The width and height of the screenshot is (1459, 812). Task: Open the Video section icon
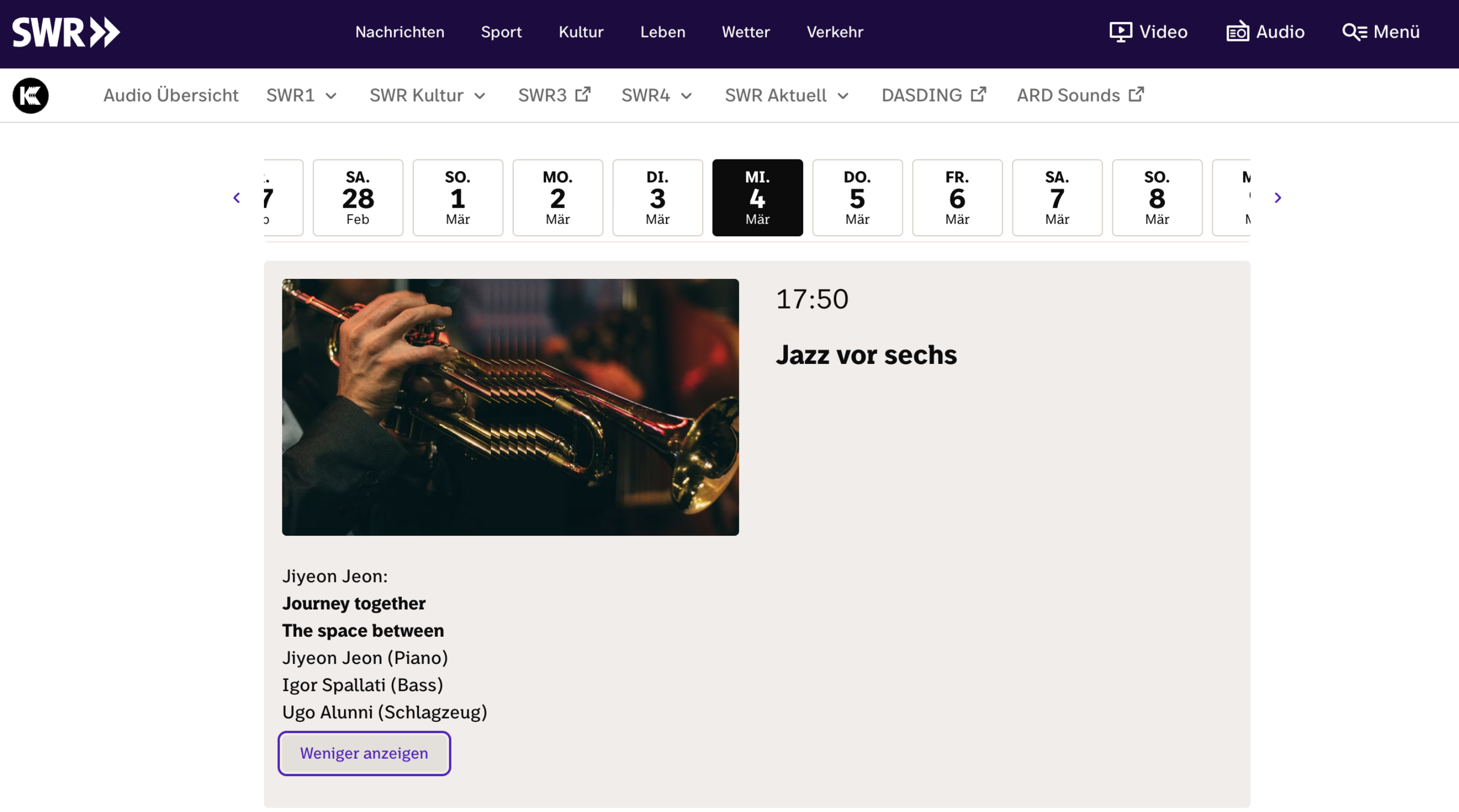1120,32
